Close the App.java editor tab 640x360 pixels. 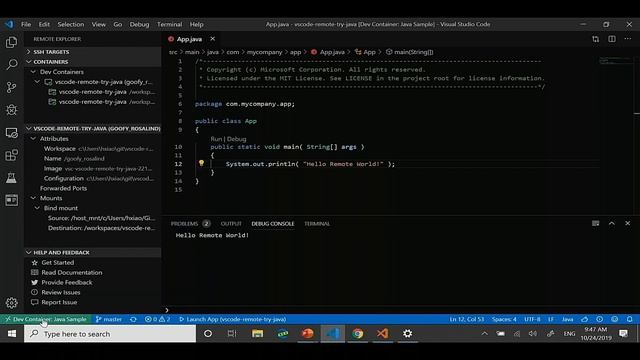click(213, 39)
